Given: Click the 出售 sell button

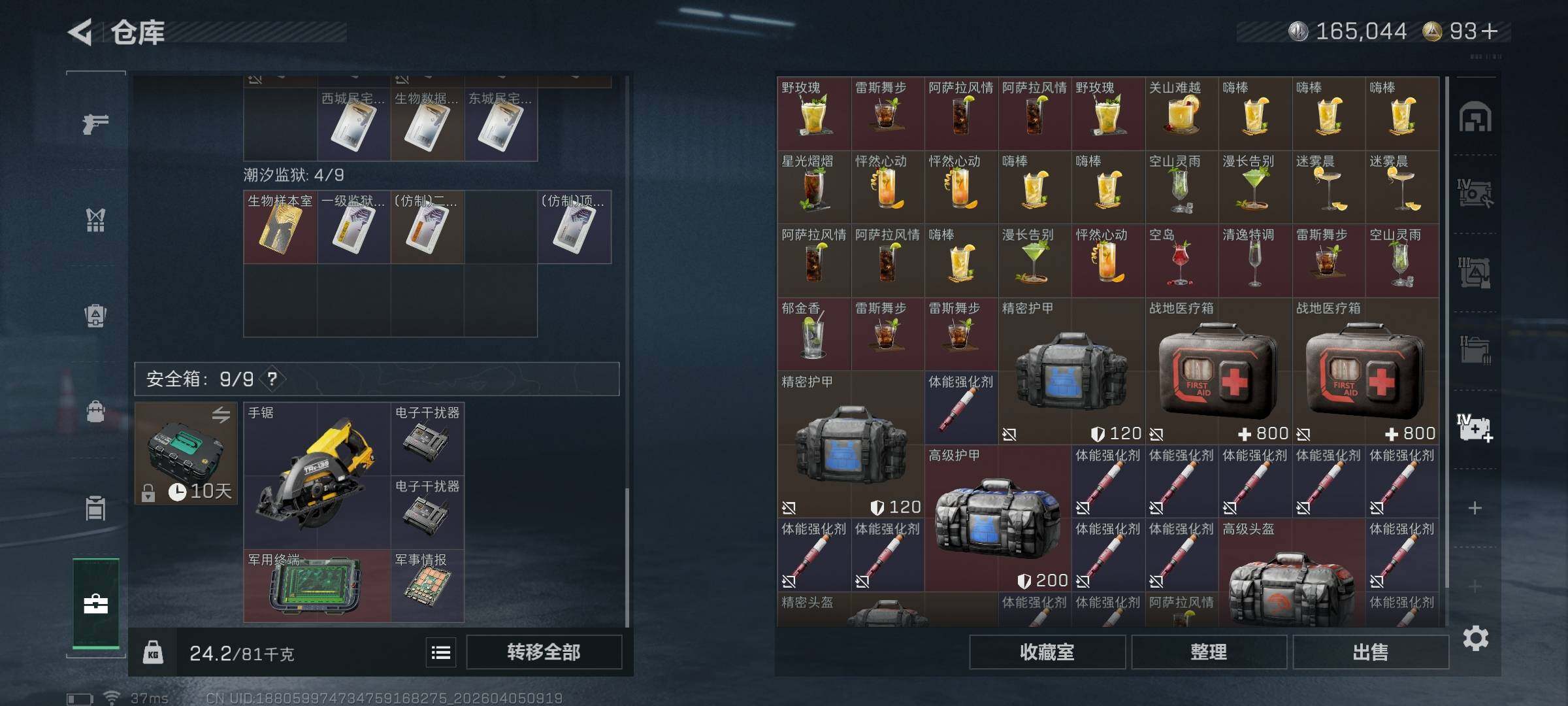Looking at the screenshot, I should [1370, 652].
